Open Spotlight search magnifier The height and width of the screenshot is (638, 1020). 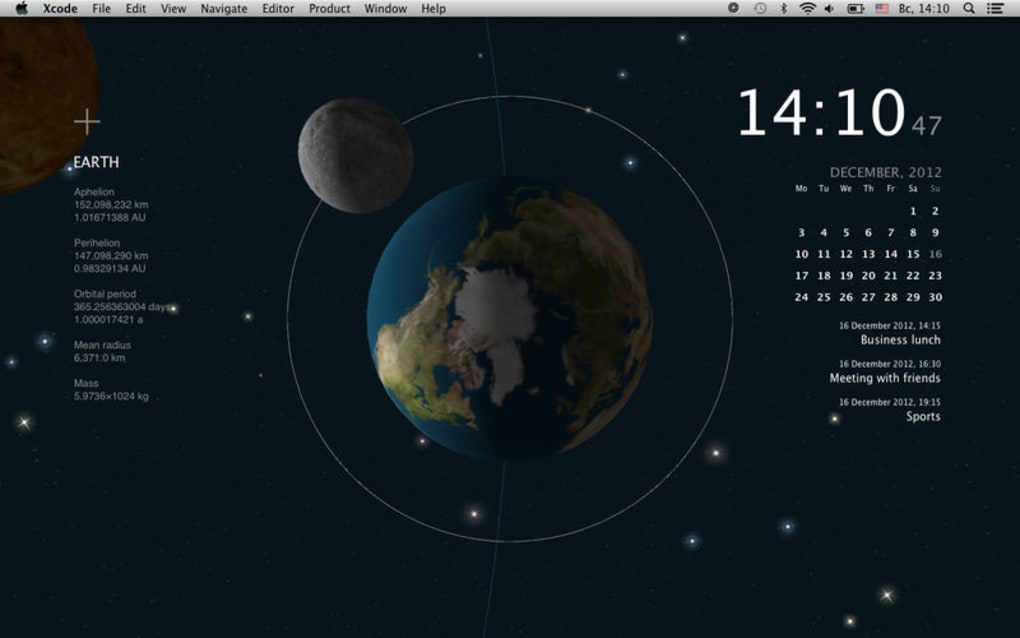tap(969, 8)
